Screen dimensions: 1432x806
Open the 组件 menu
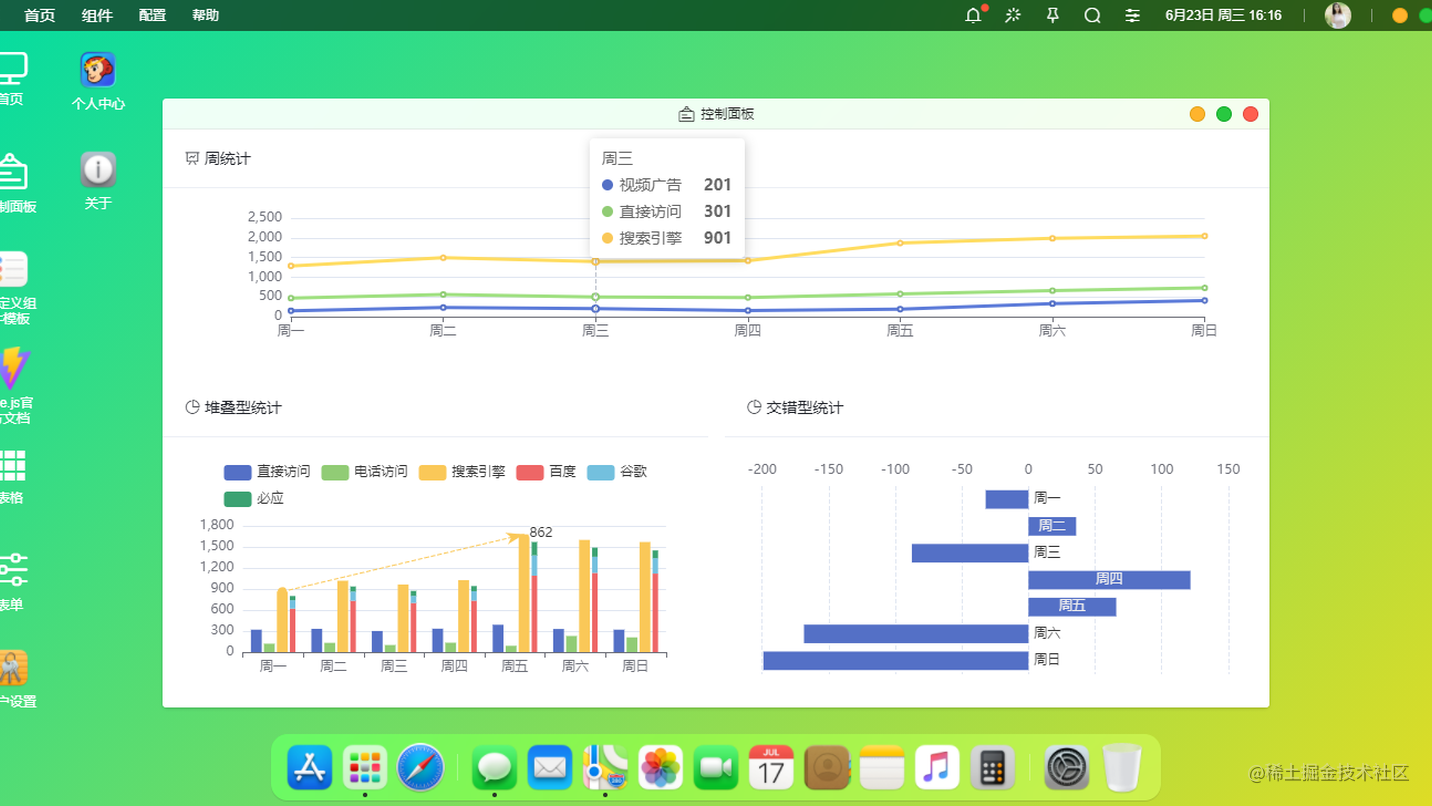pyautogui.click(x=96, y=15)
